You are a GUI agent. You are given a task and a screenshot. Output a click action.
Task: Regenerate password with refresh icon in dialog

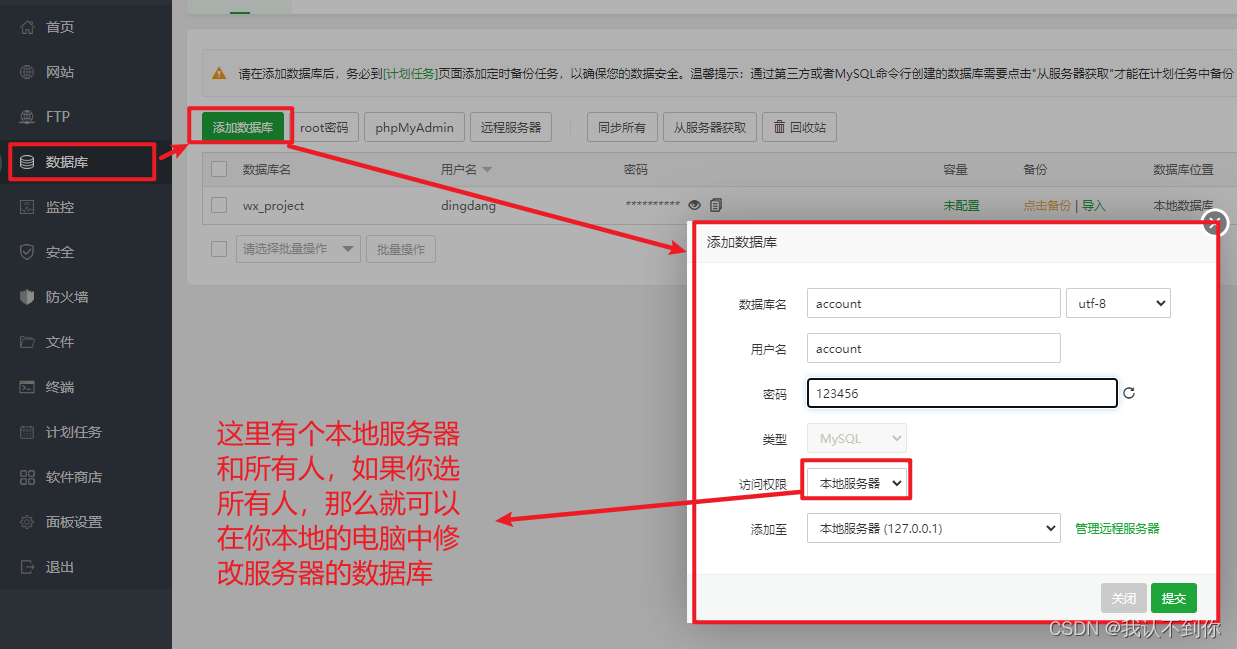(x=1129, y=393)
